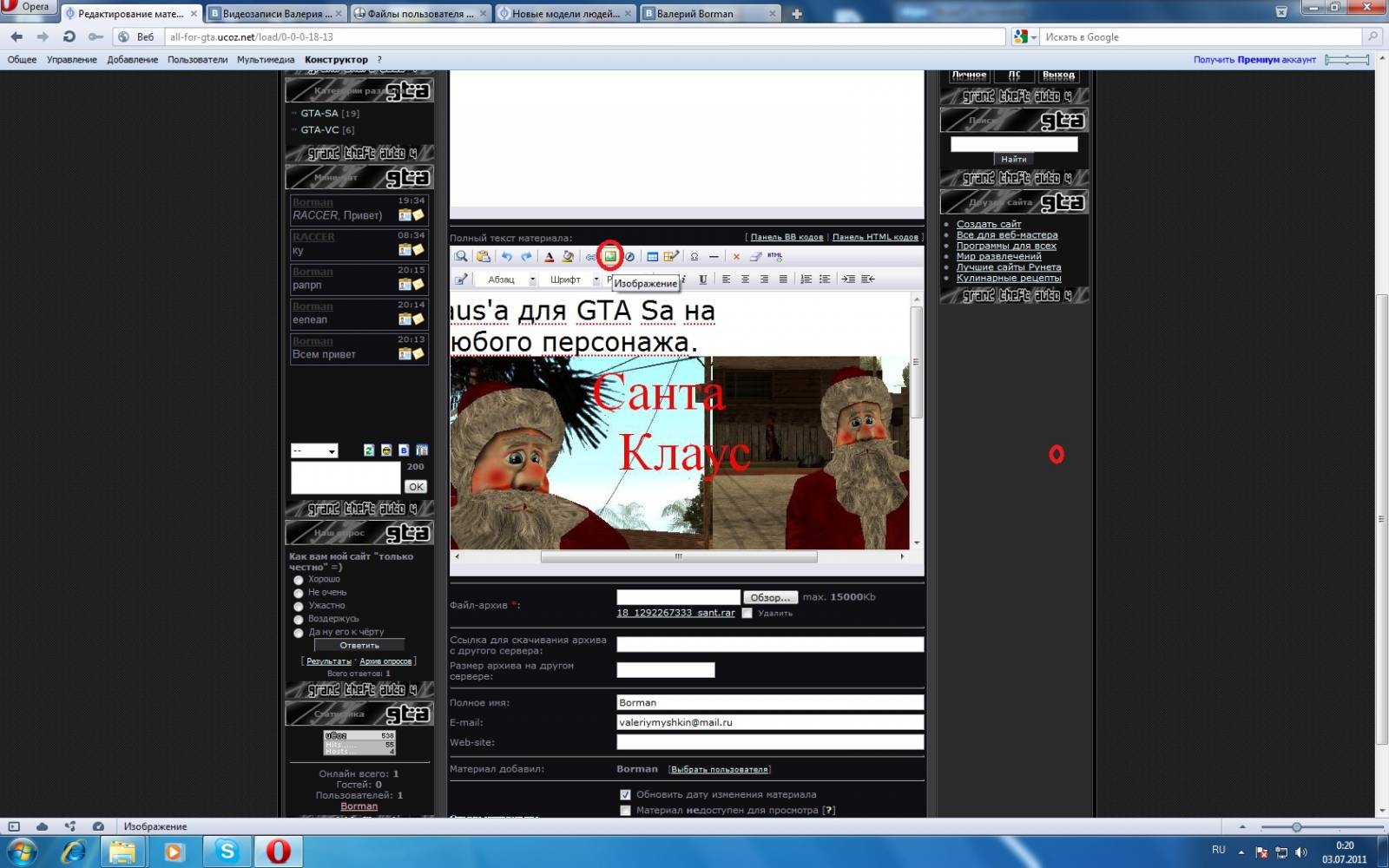This screenshot has width=1389, height=868.
Task: Expand the mini-chat dropdown selector
Action: (x=314, y=450)
